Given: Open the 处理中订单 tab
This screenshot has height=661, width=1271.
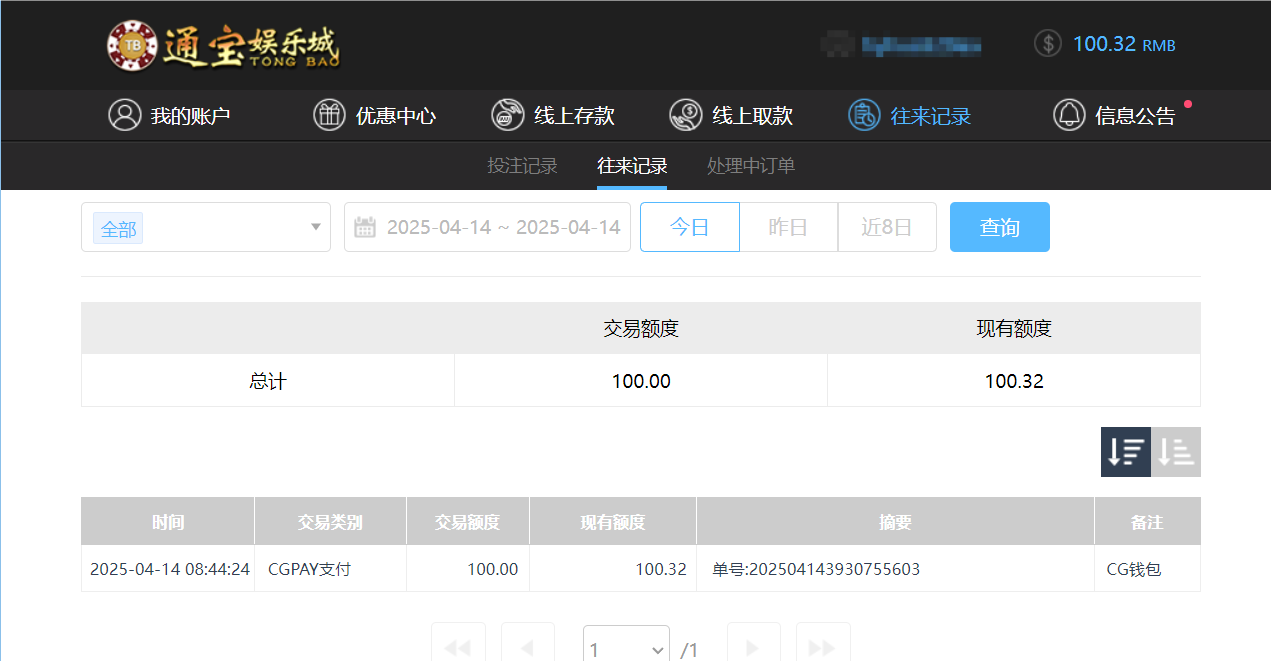Looking at the screenshot, I should (x=750, y=165).
